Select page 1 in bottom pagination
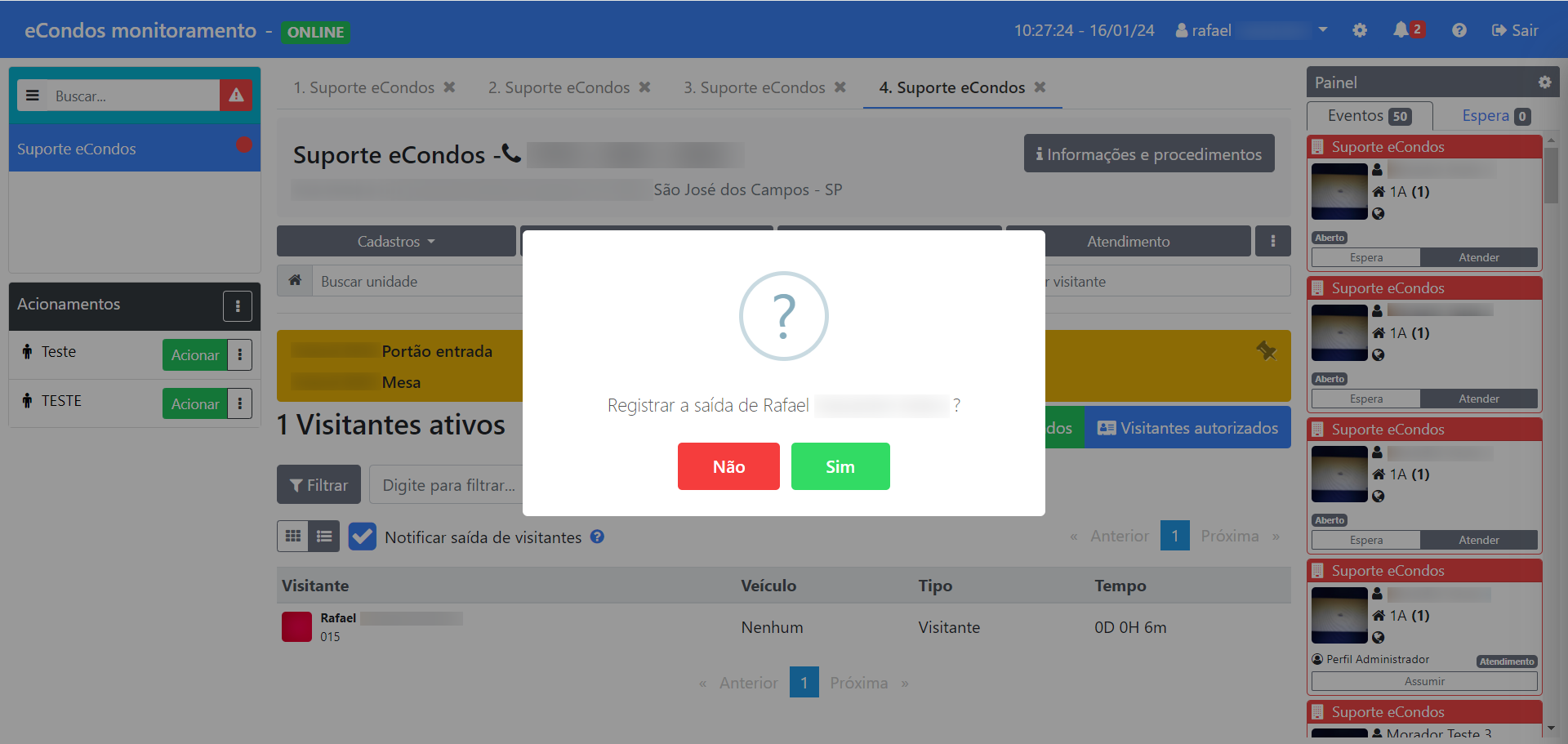1568x744 pixels. tap(804, 683)
